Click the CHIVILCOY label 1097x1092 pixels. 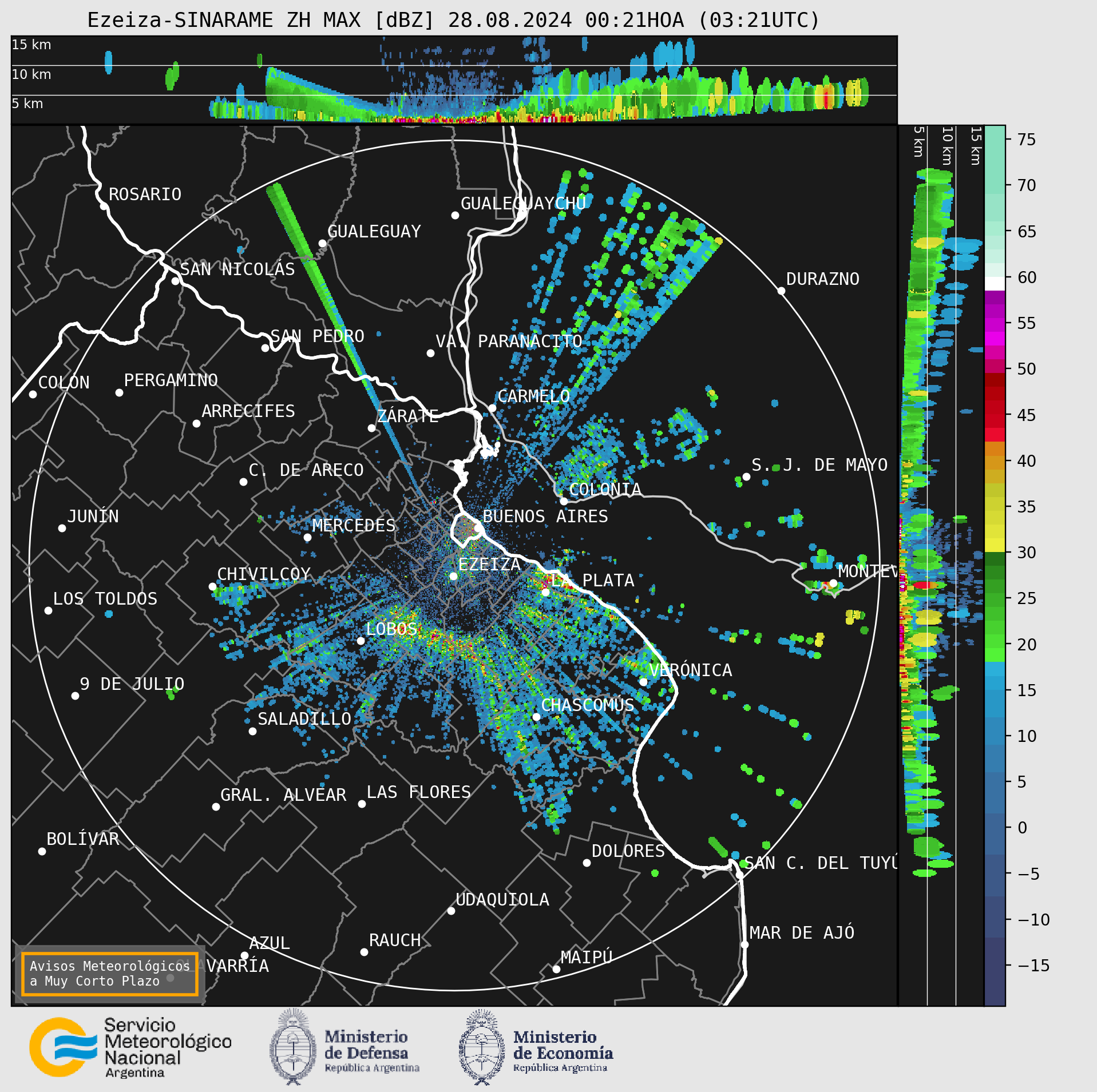click(x=264, y=574)
